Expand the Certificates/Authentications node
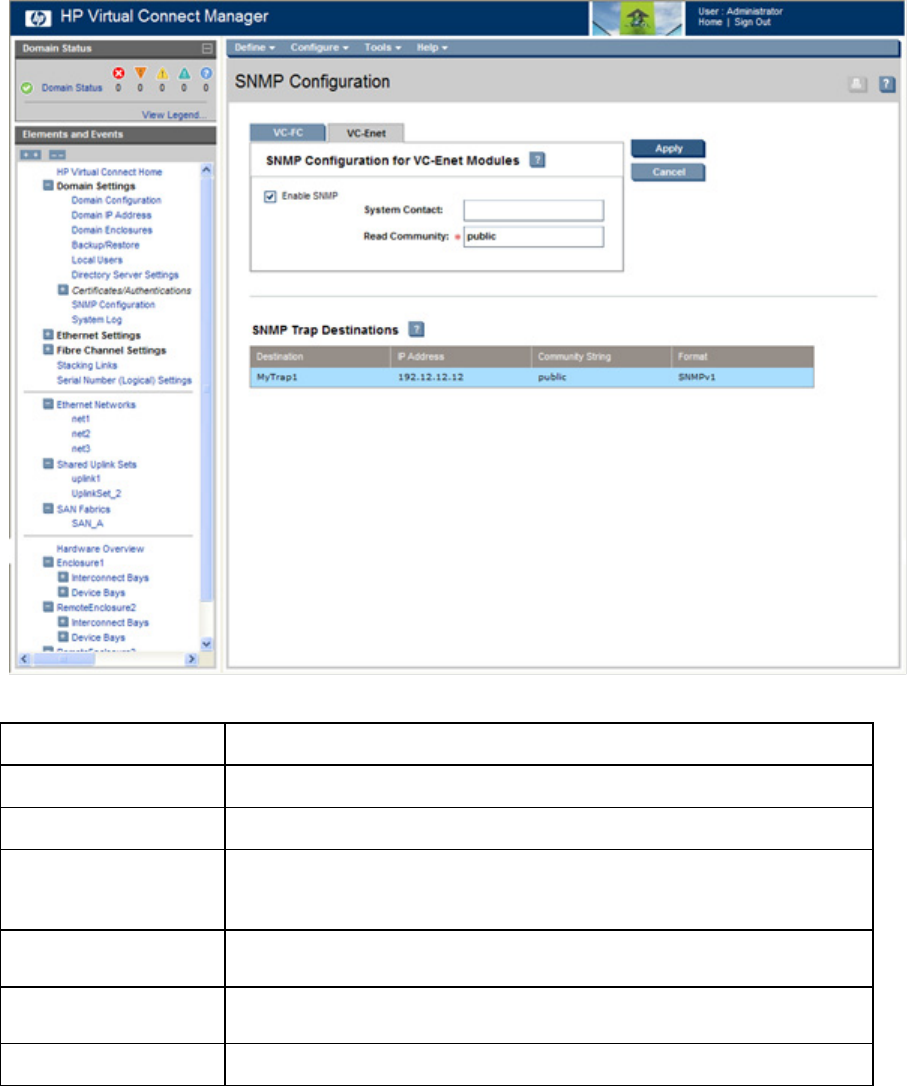The height and width of the screenshot is (1086, 908). click(x=63, y=290)
